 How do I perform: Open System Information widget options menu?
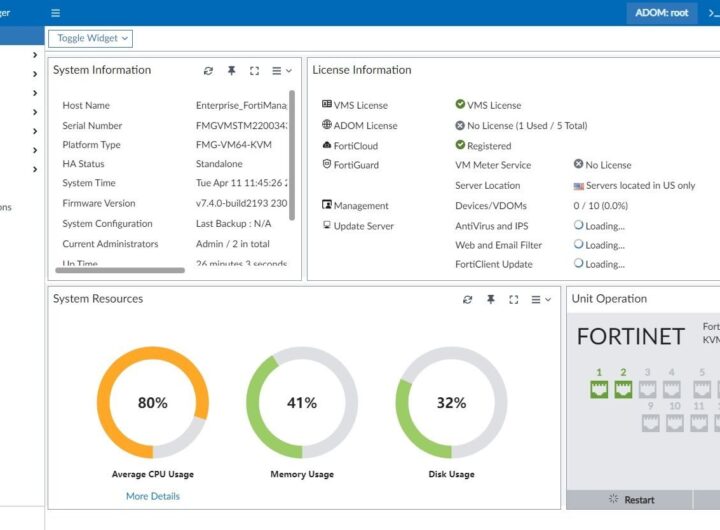(281, 71)
